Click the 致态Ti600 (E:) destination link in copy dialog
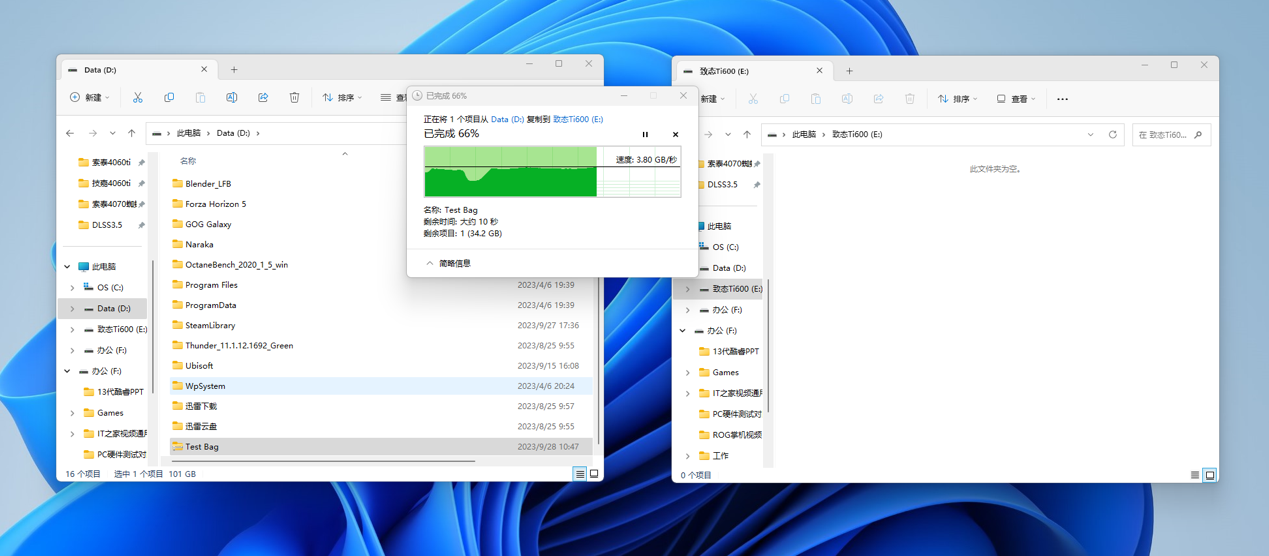Screen dimensions: 1269x556 (x=578, y=119)
